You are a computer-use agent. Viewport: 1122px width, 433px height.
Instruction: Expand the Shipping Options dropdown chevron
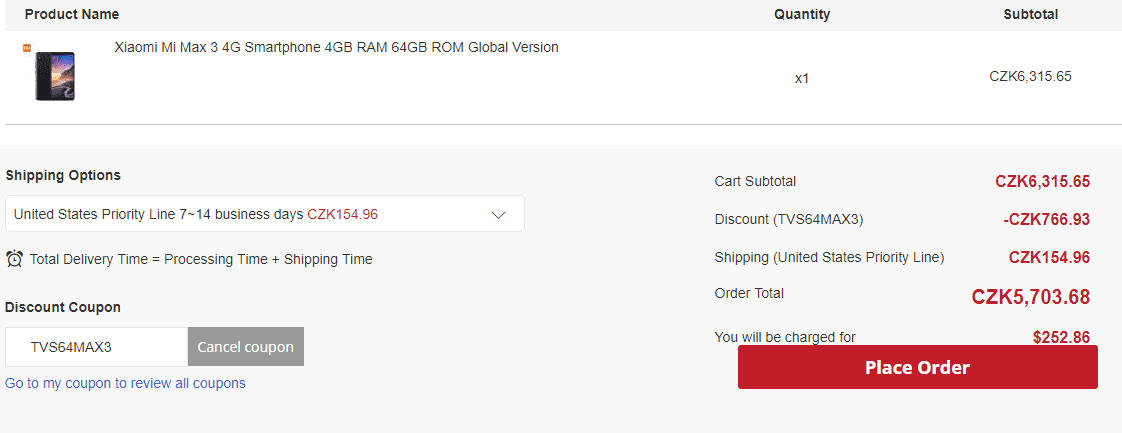[499, 214]
